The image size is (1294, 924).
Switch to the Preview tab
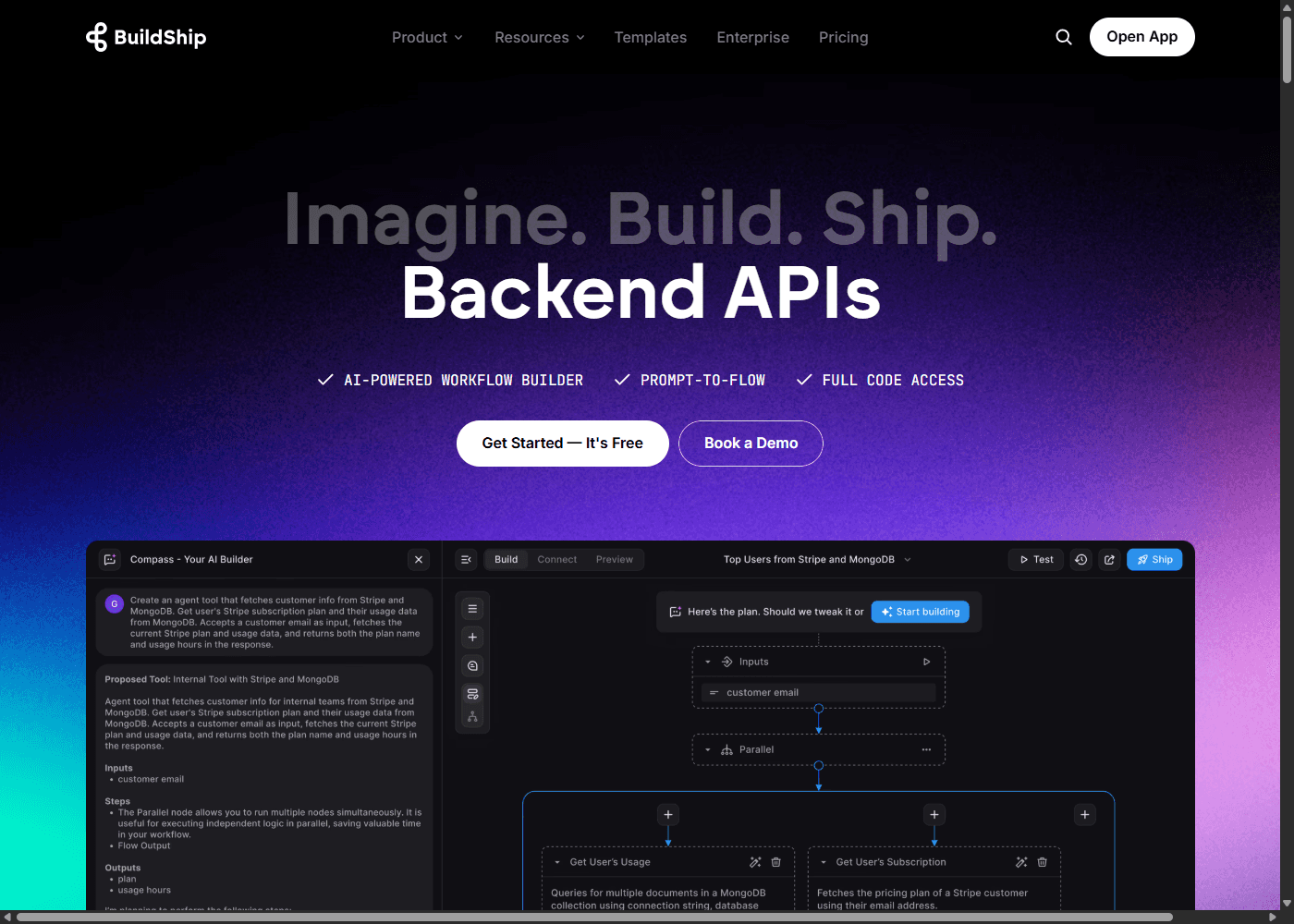point(615,560)
